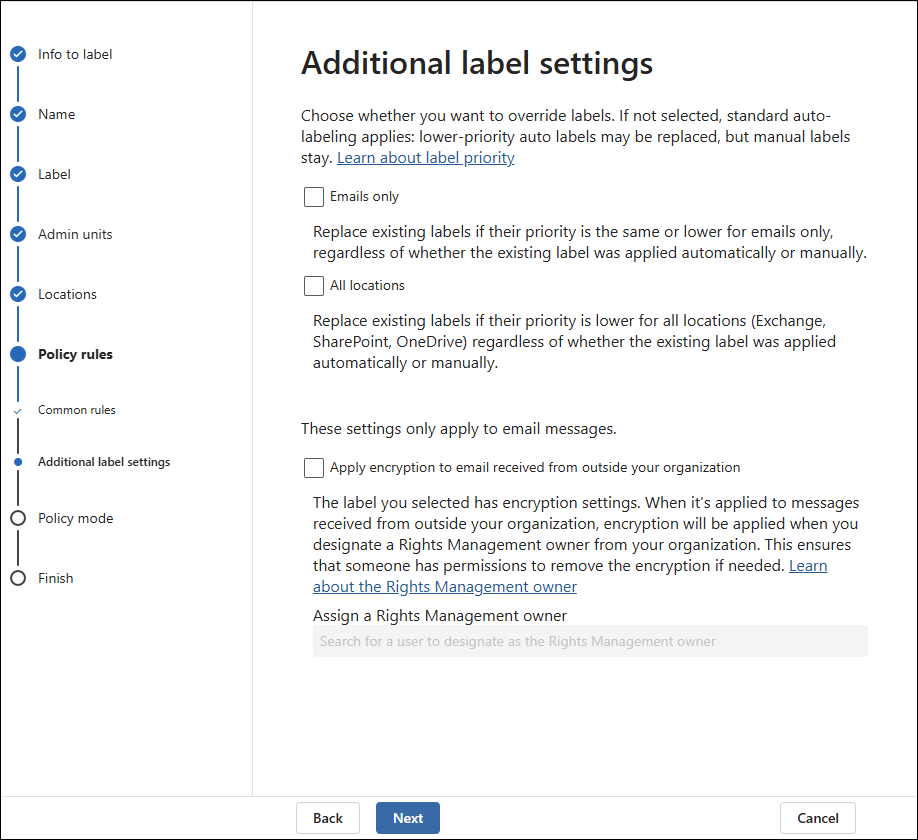Click the Admin units checkmark icon
Viewport: 918px width, 840px height.
tap(18, 234)
